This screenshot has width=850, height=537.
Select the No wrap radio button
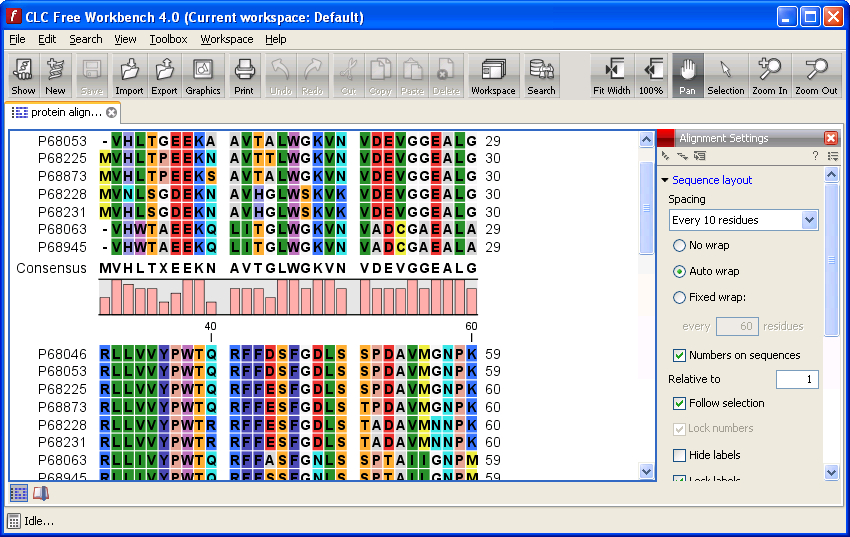(x=680, y=245)
